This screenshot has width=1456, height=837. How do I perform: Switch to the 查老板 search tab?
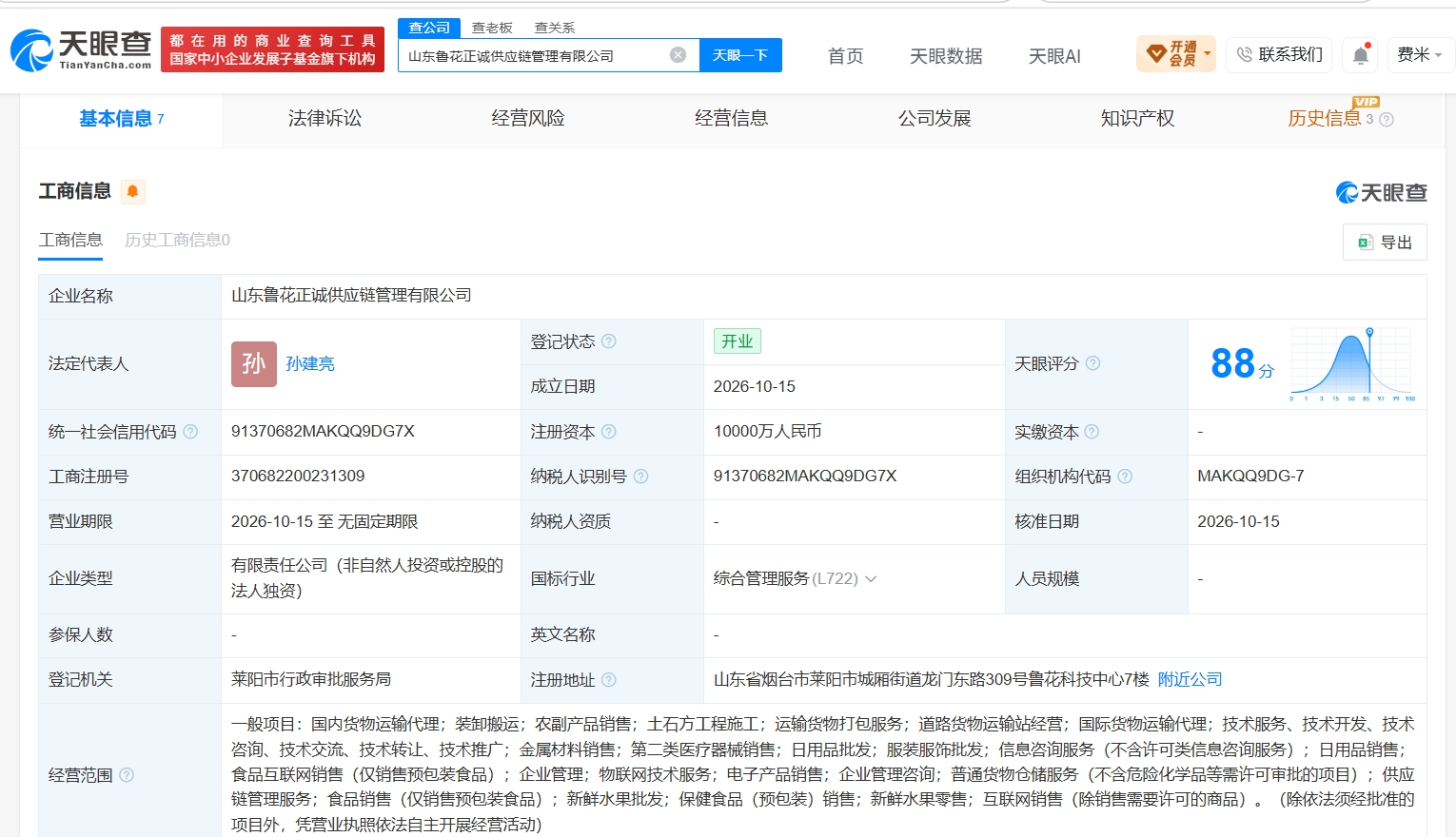[x=492, y=28]
